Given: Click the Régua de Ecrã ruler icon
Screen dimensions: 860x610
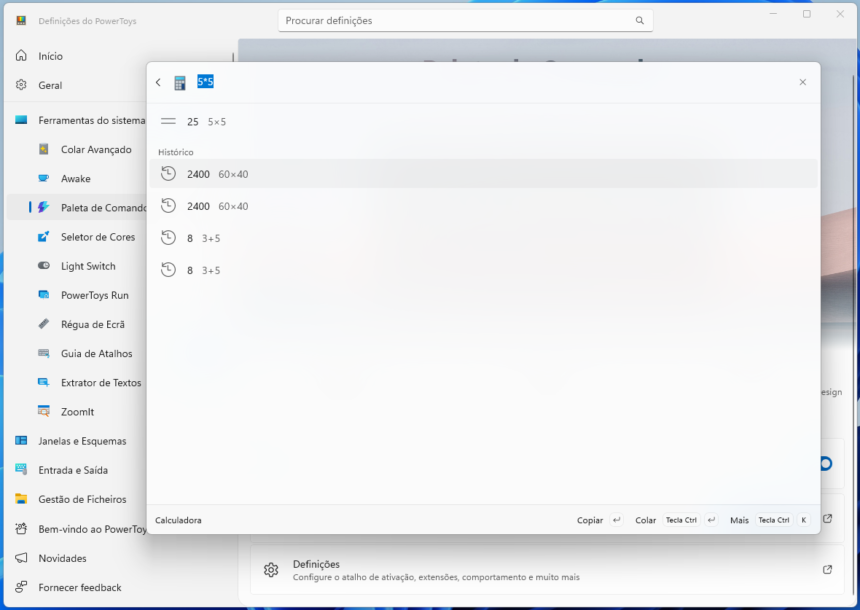Looking at the screenshot, I should (x=43, y=324).
